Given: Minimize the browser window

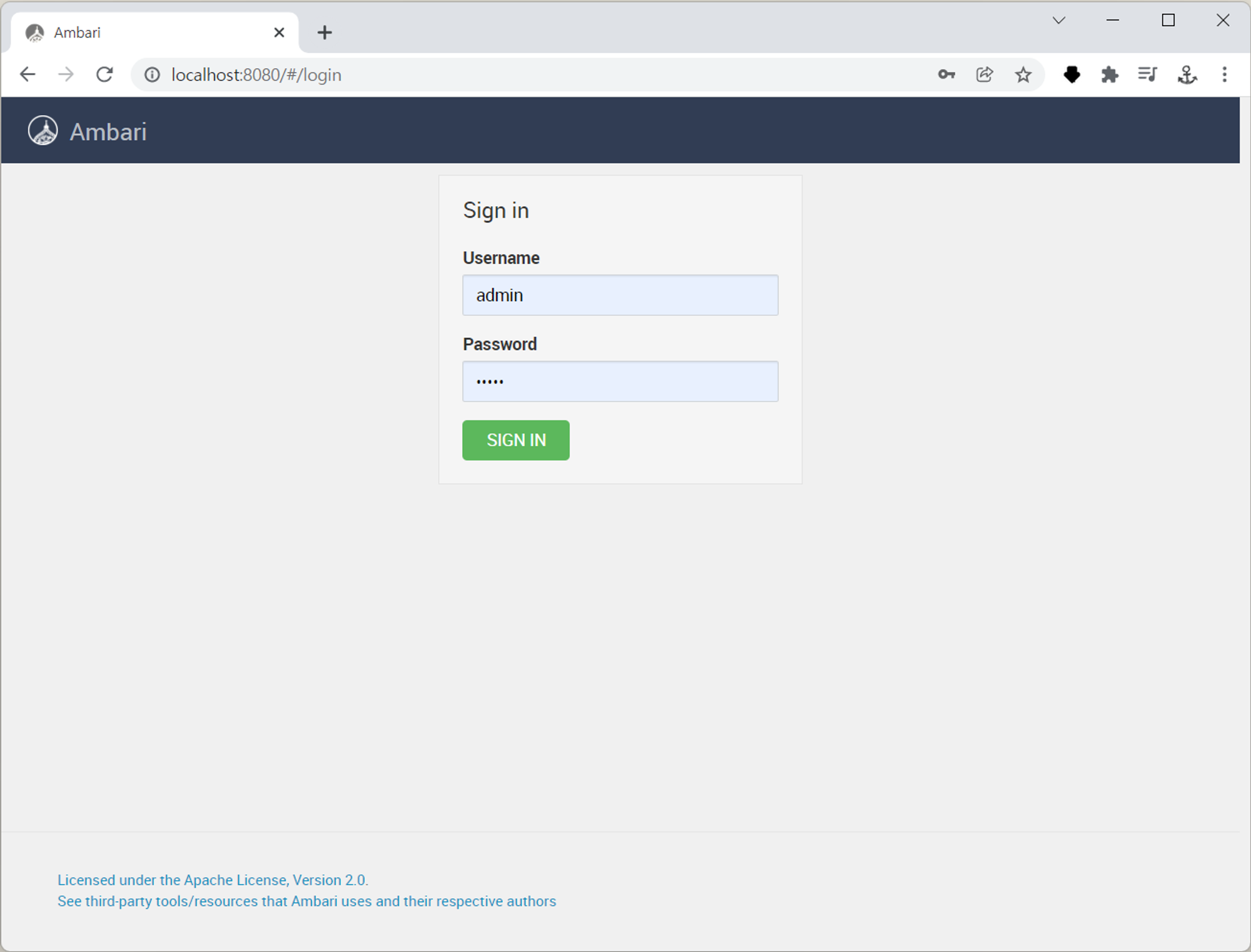Looking at the screenshot, I should tap(1113, 20).
